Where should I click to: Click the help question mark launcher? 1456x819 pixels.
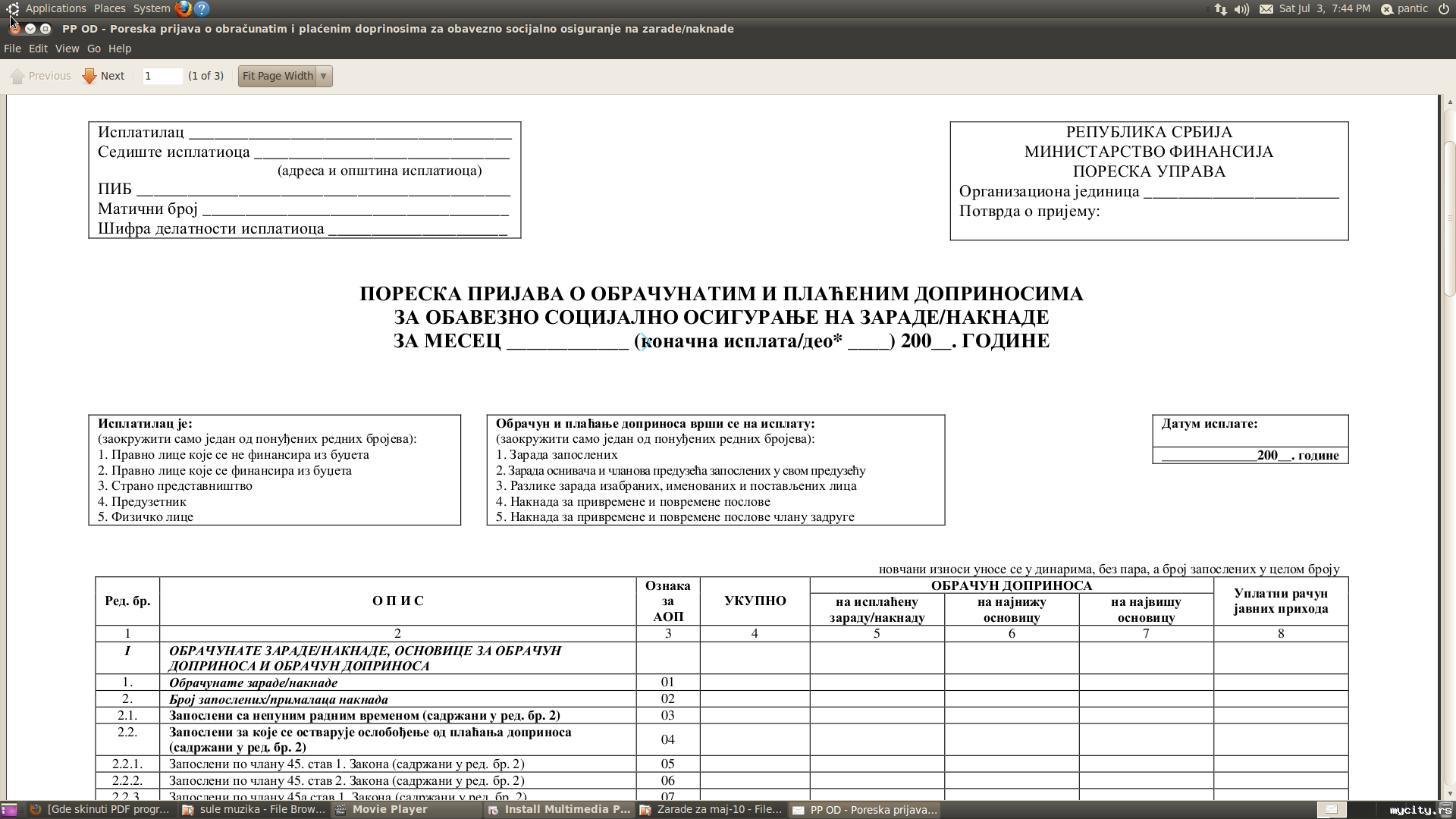point(202,8)
